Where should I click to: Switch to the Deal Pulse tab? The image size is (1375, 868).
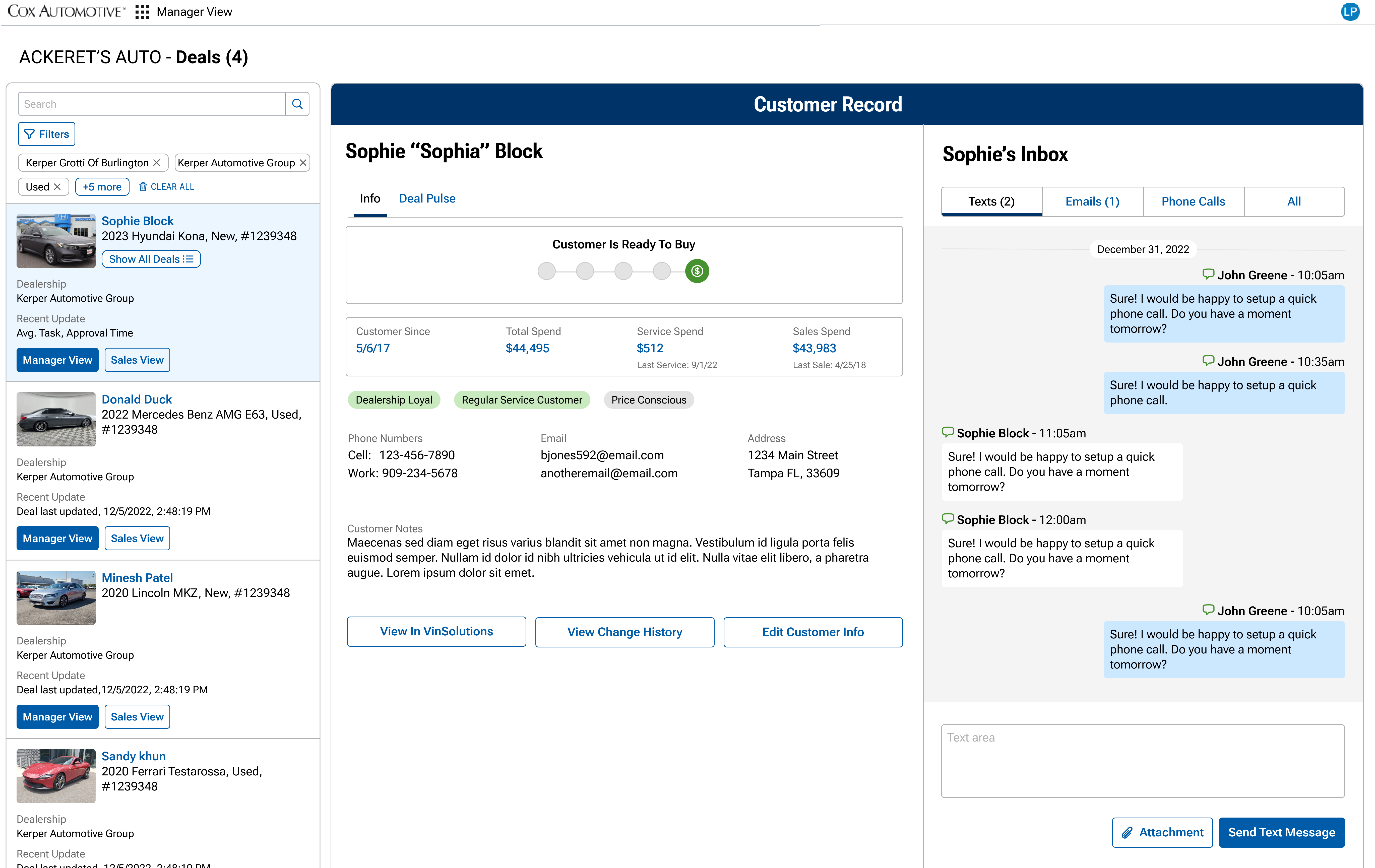pyautogui.click(x=427, y=199)
